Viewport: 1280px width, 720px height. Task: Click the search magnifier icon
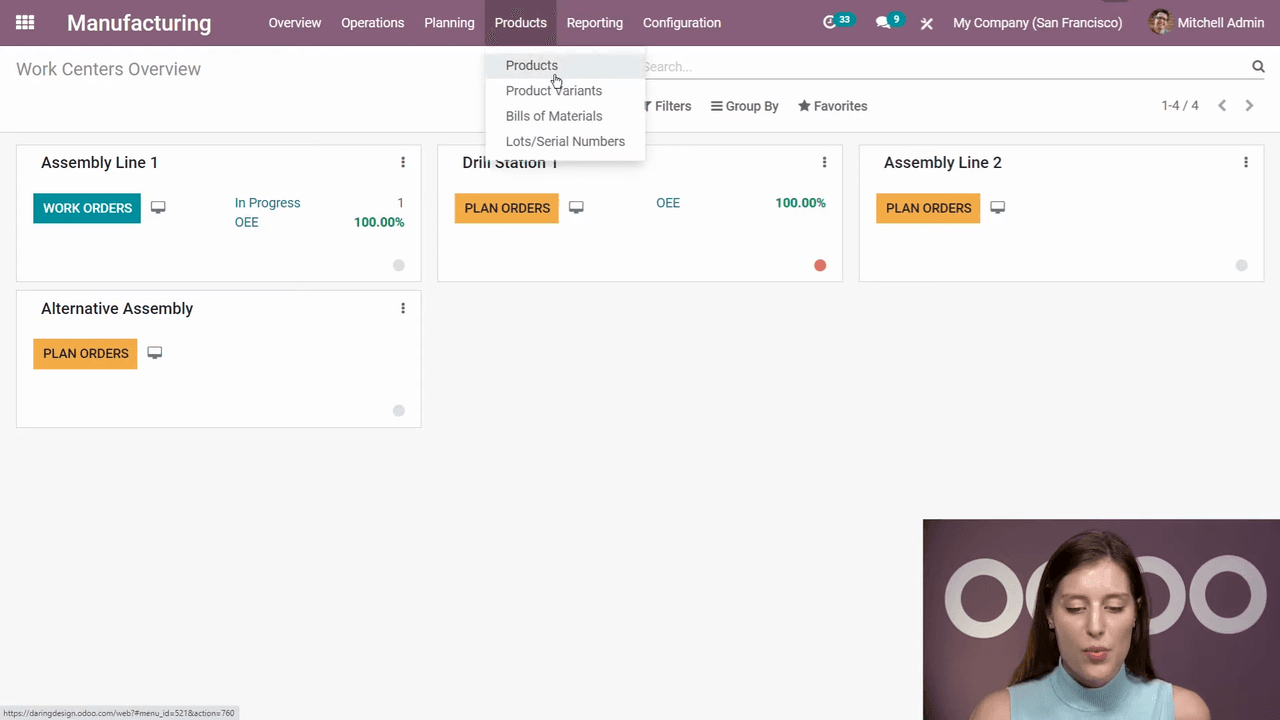[1258, 67]
